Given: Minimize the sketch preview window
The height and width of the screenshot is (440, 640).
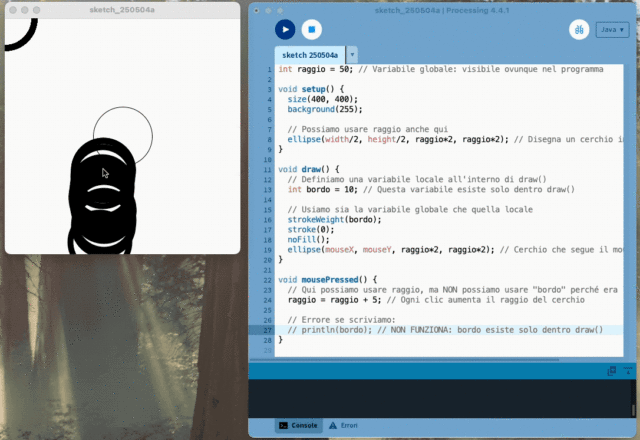Looking at the screenshot, I should (25, 8).
